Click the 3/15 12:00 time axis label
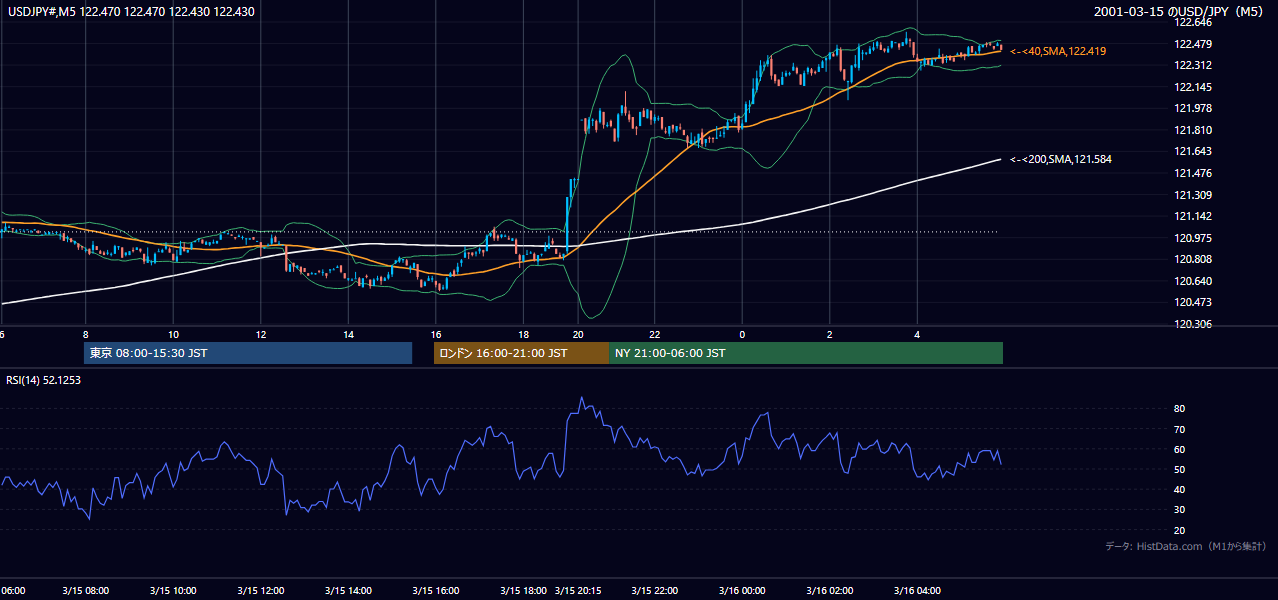 click(260, 590)
